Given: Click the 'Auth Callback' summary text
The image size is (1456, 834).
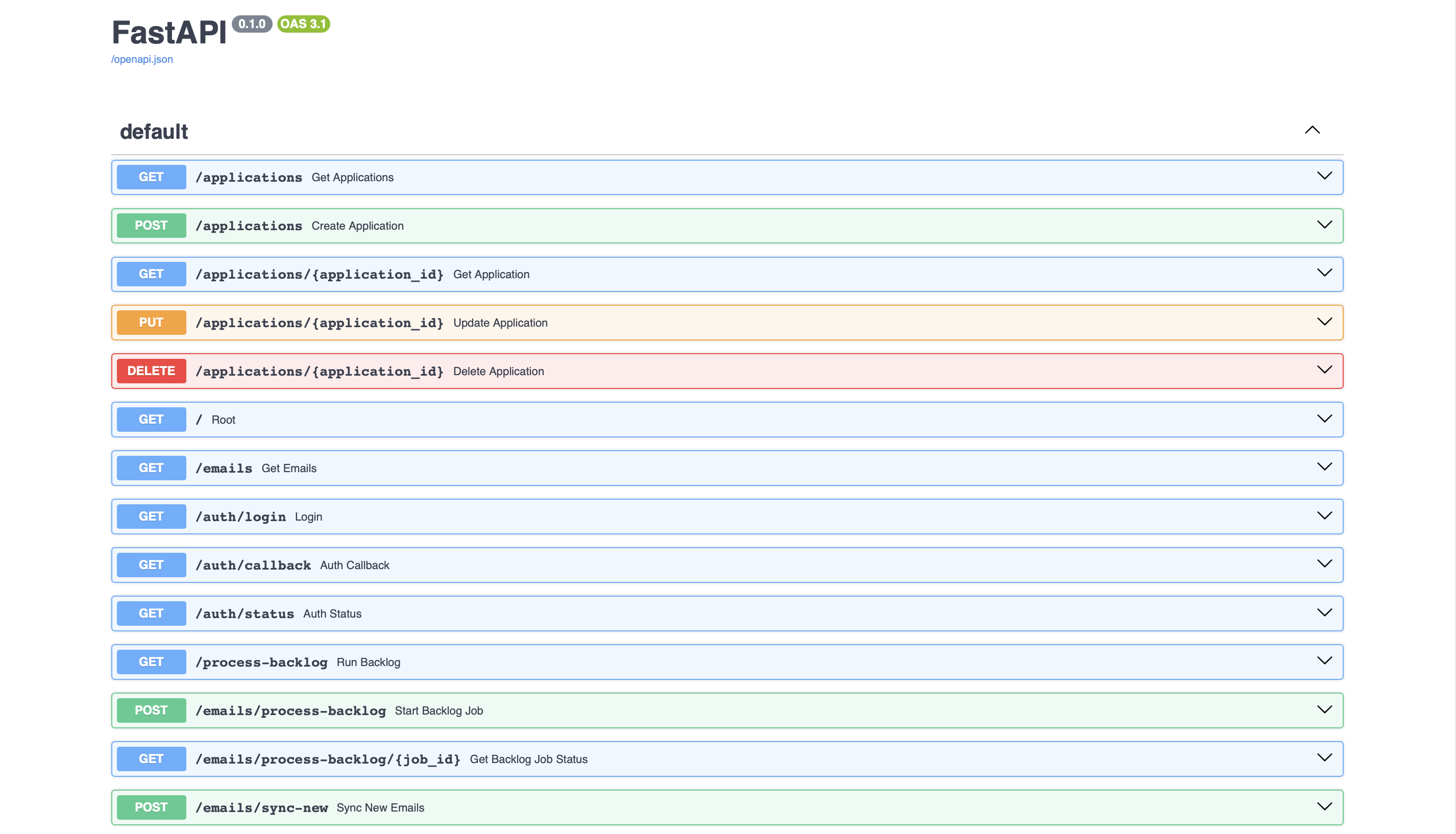Looking at the screenshot, I should pyautogui.click(x=354, y=566).
